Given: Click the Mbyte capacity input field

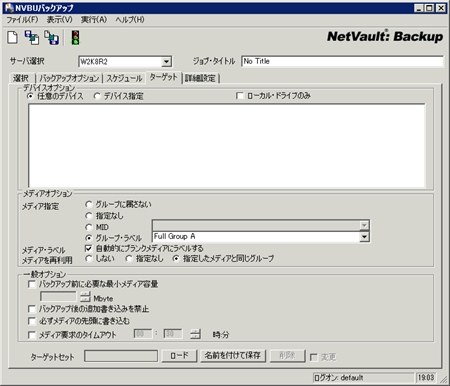Looking at the screenshot, I should pyautogui.click(x=58, y=297).
